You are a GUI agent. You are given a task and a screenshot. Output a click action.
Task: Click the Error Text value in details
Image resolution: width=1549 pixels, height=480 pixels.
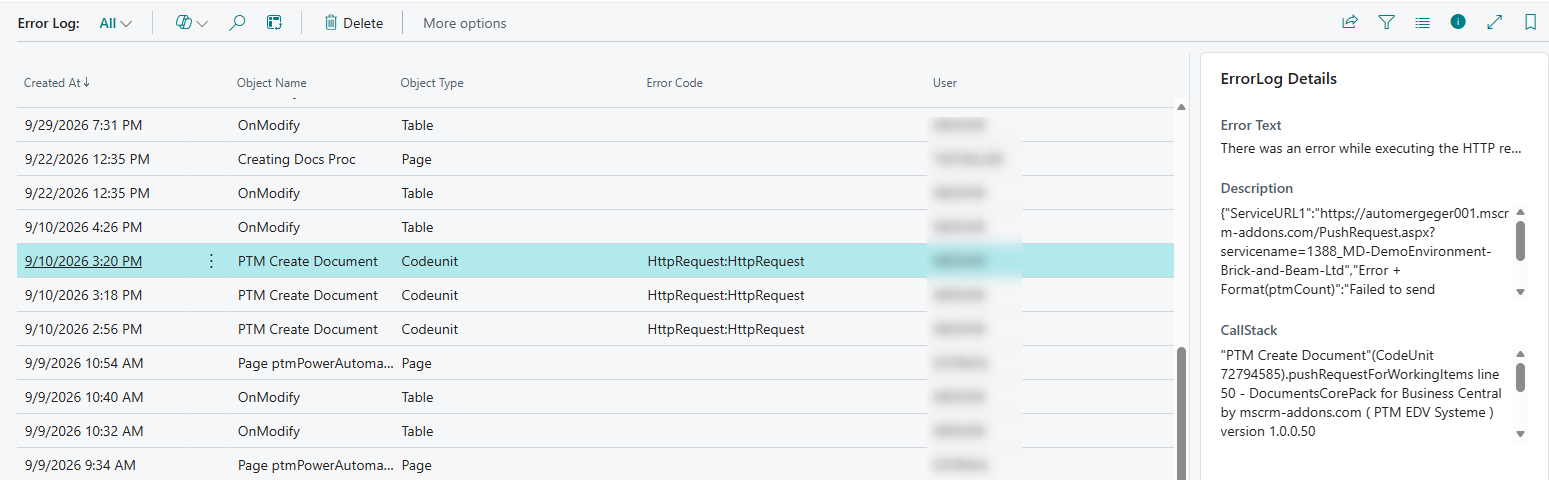pos(1371,148)
